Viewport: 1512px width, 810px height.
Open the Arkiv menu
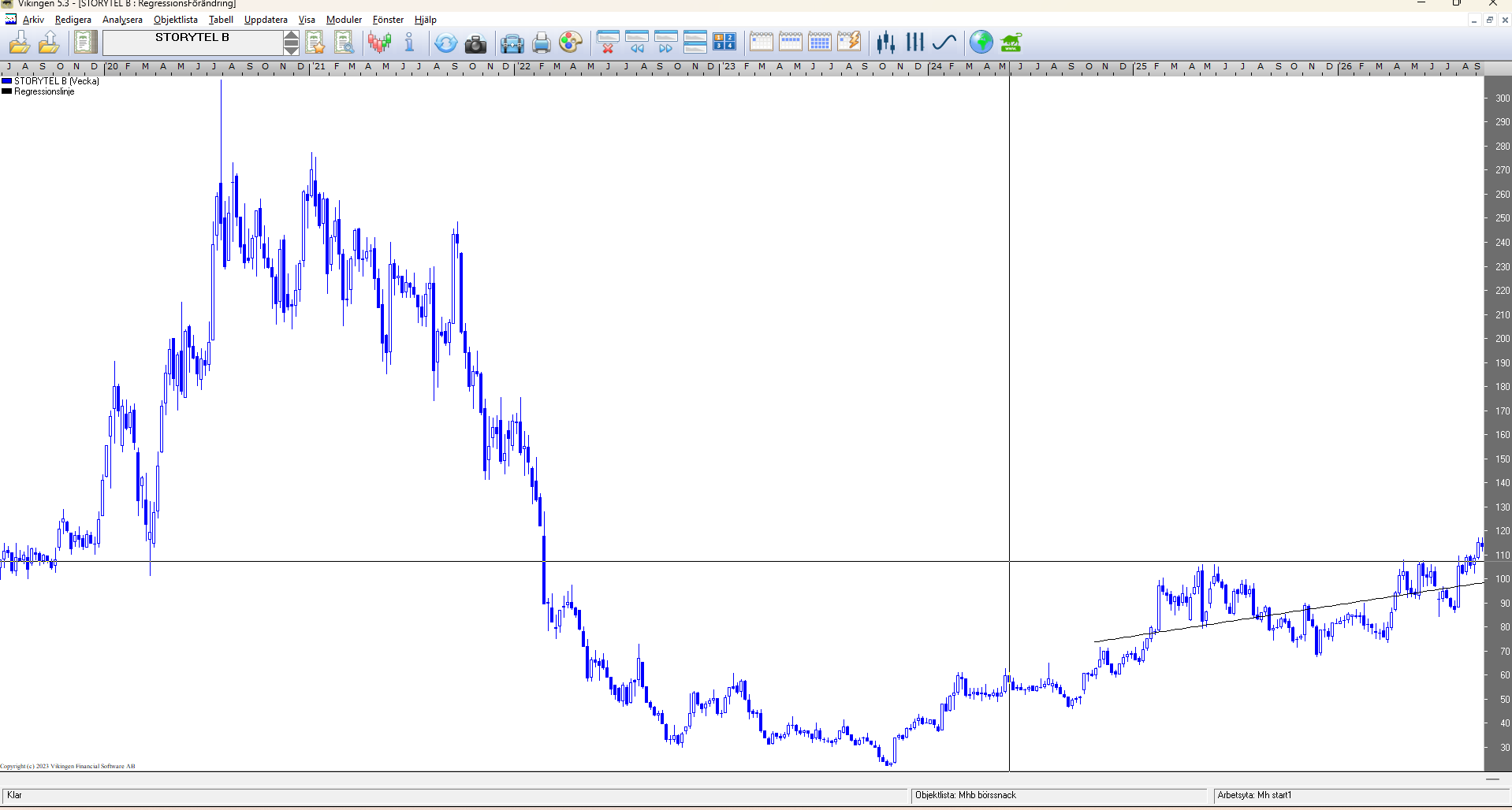point(33,20)
